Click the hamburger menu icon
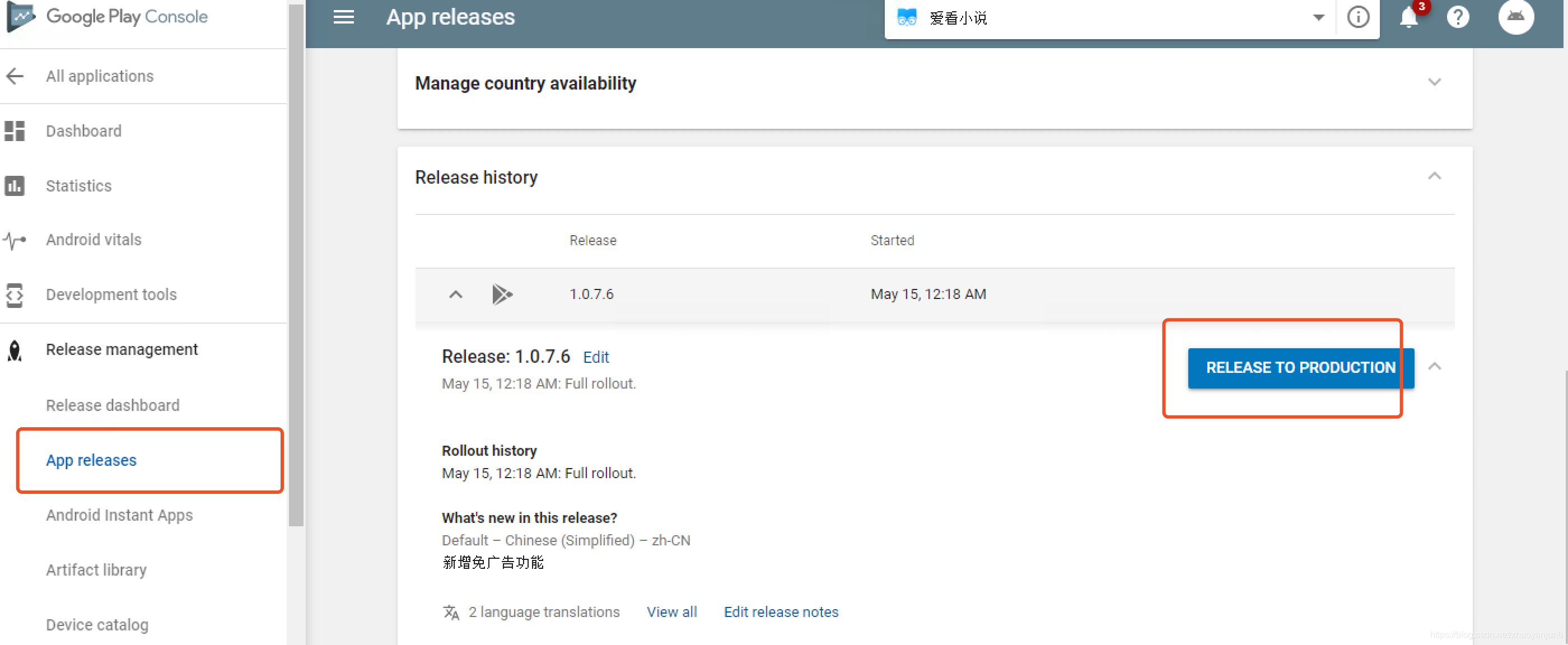Screen dimensions: 1568x645 tap(343, 17)
